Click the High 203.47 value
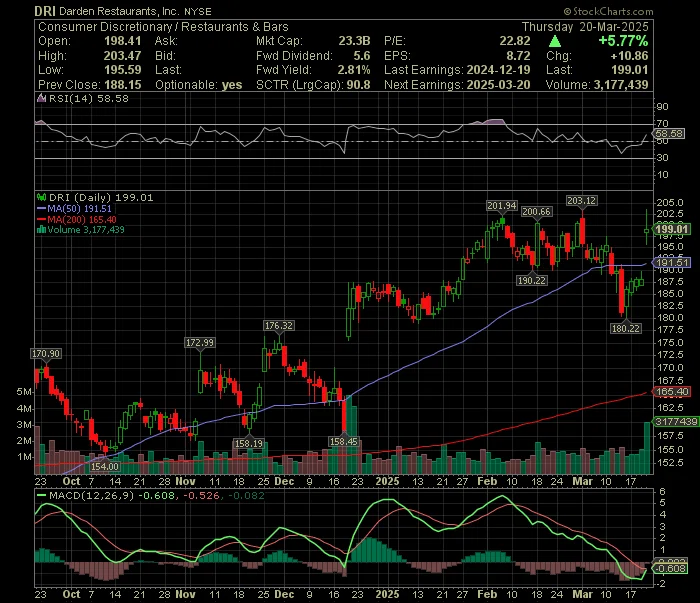This screenshot has width=700, height=603. pyautogui.click(x=122, y=56)
